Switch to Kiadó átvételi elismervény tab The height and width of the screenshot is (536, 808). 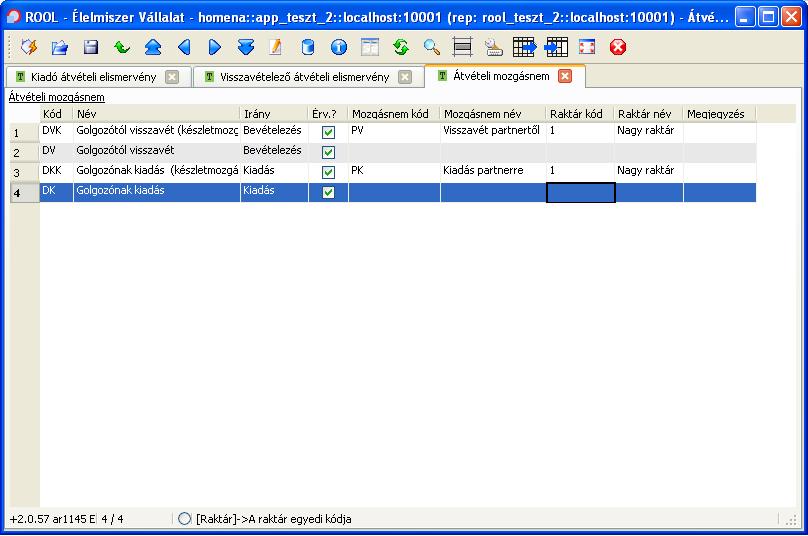86,77
